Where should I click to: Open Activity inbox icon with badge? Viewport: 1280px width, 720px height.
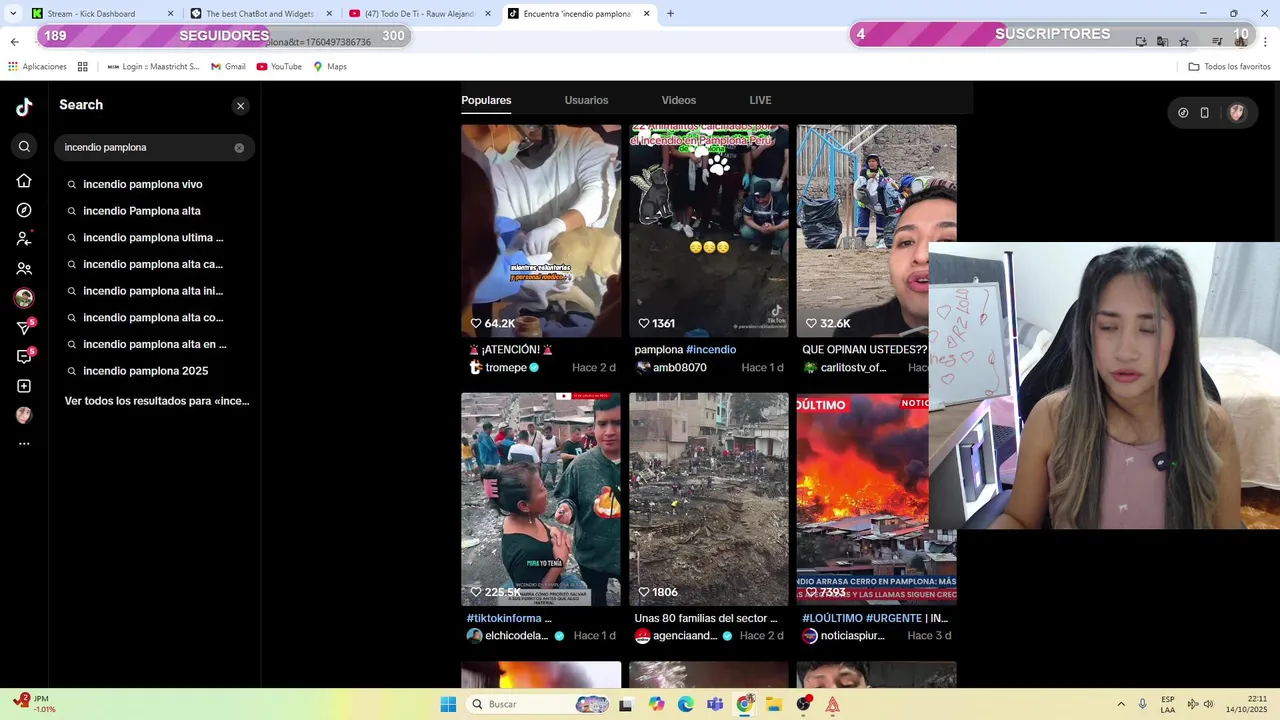pos(24,356)
